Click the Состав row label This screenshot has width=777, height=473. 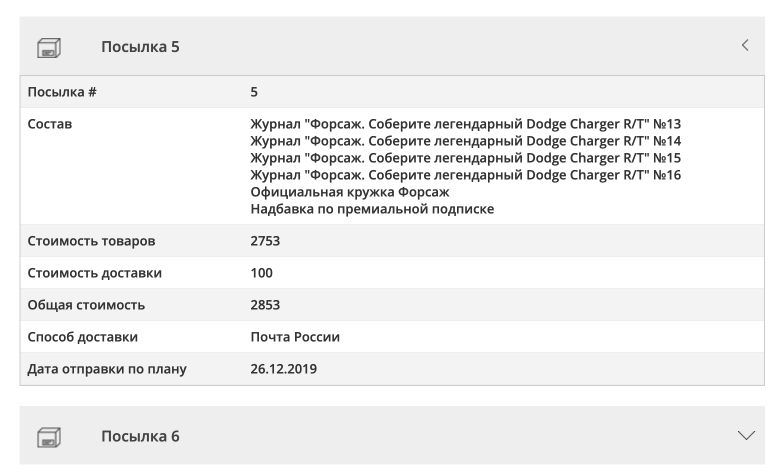[51, 124]
